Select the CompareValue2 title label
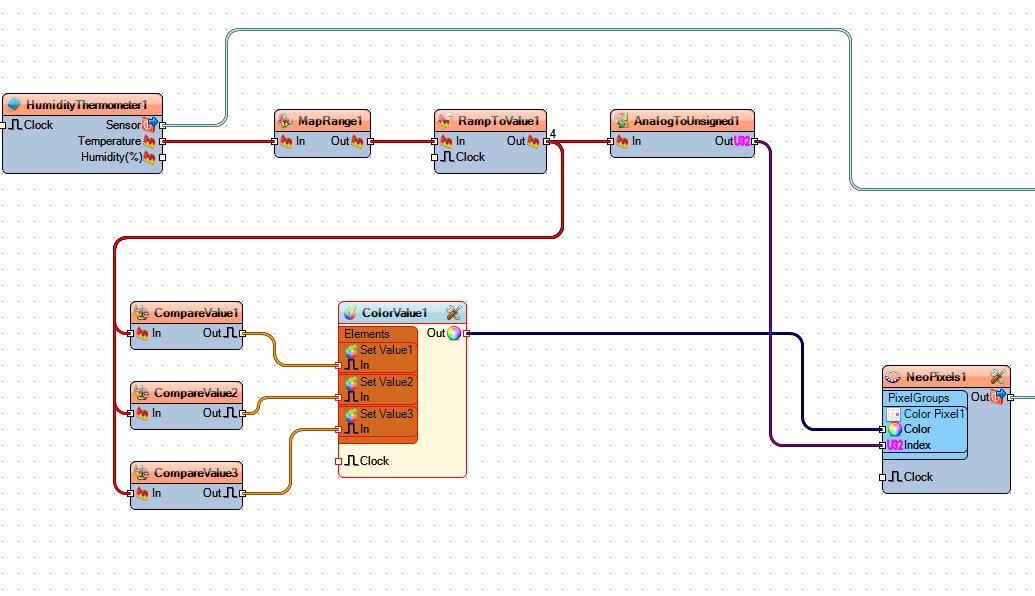 pyautogui.click(x=195, y=393)
